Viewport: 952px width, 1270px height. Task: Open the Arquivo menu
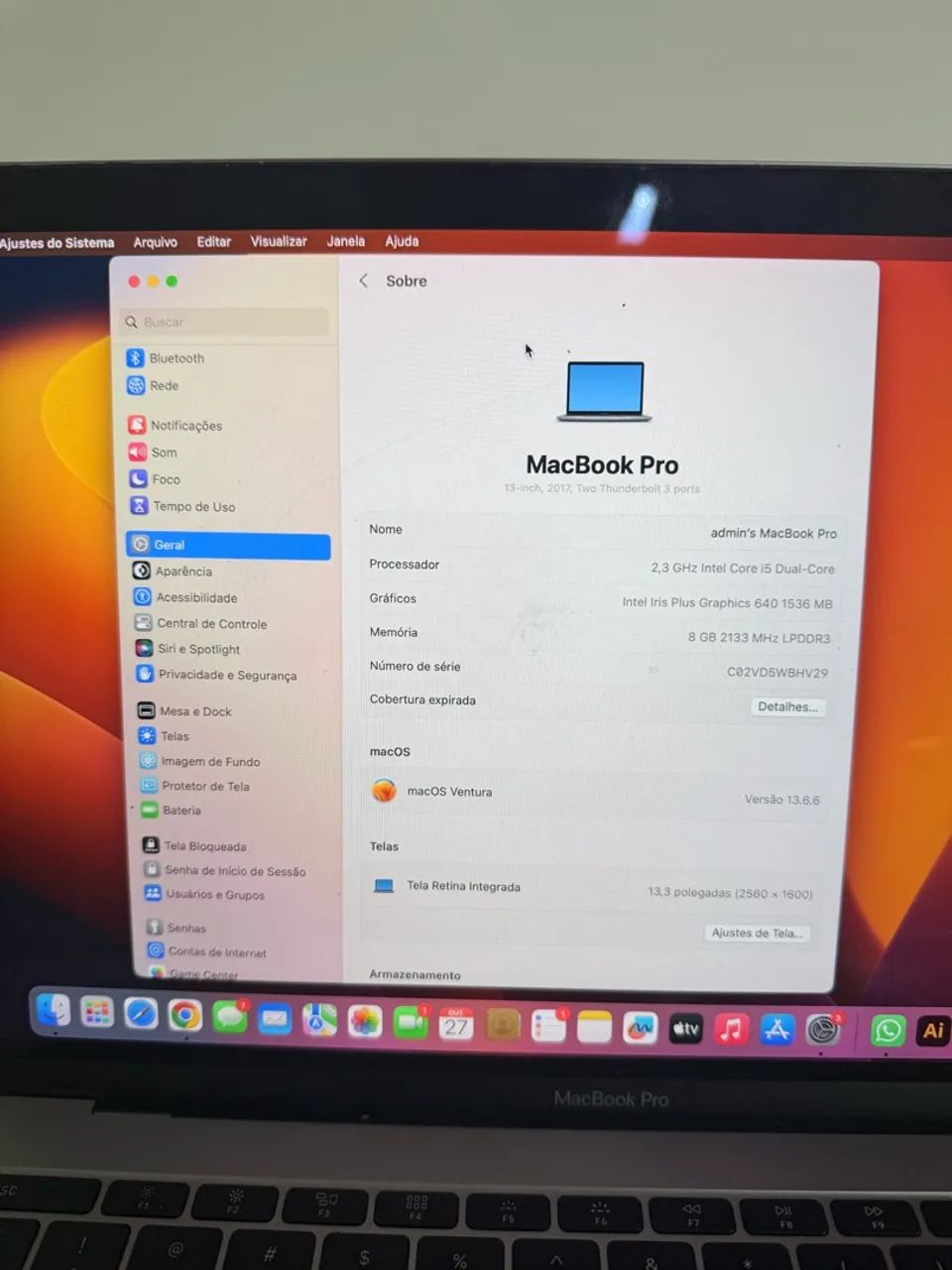(155, 241)
